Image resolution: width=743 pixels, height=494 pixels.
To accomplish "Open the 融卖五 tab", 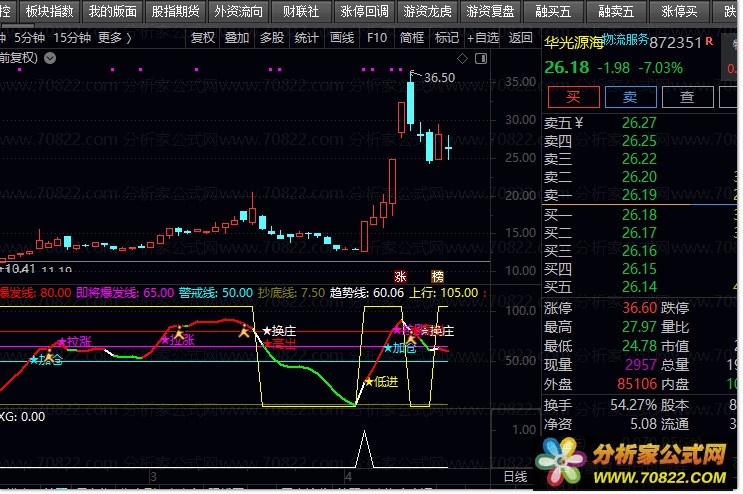I will [x=616, y=11].
